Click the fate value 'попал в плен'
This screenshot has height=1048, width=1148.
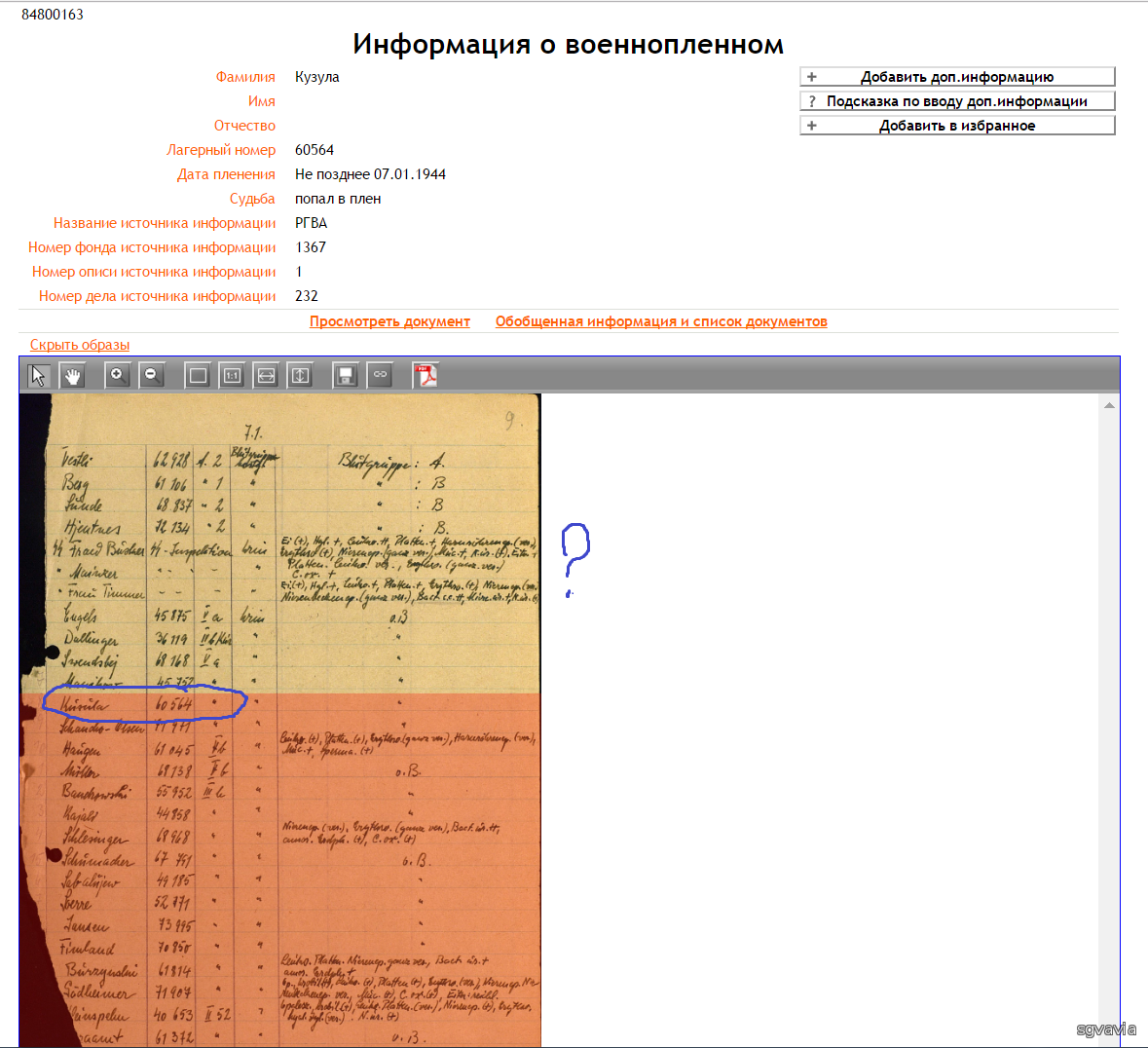[x=338, y=199]
